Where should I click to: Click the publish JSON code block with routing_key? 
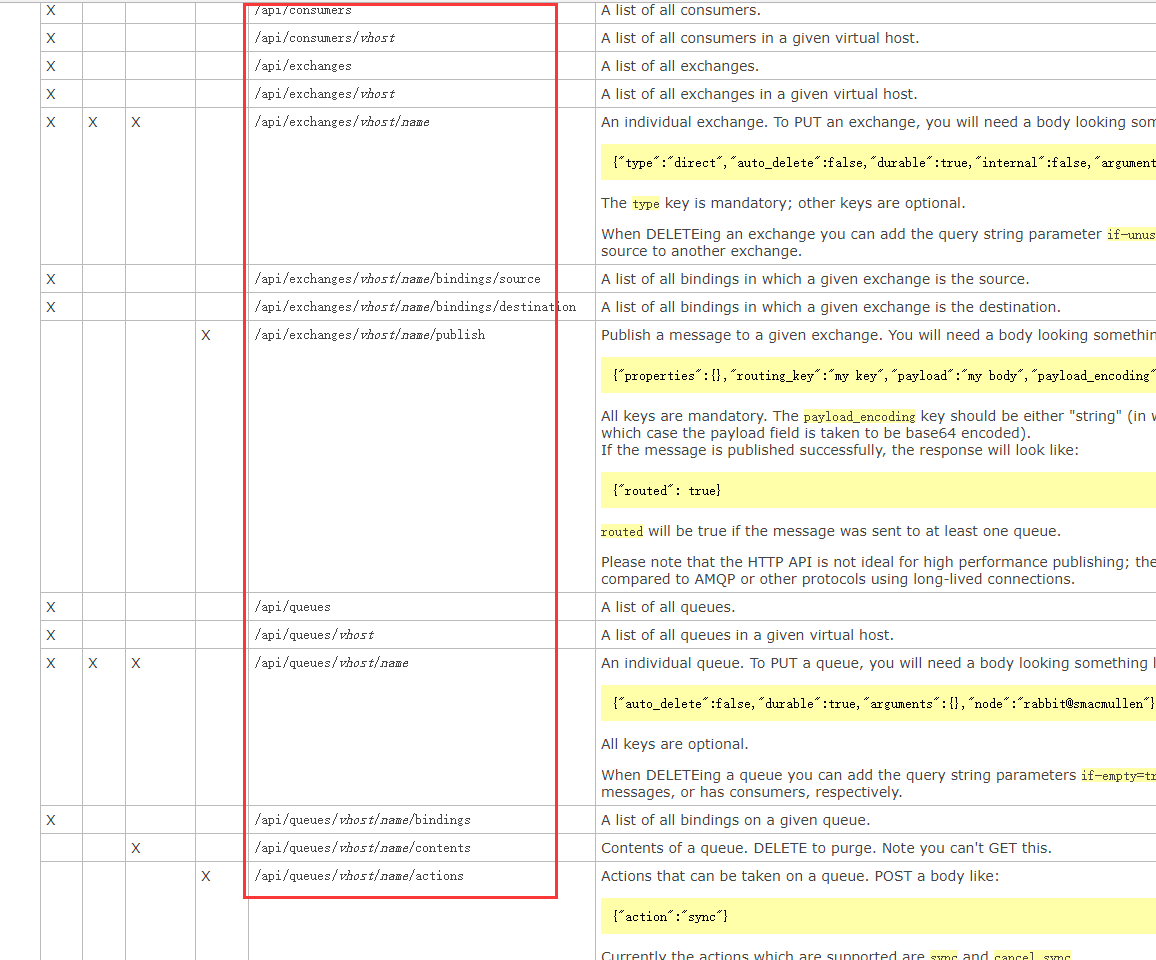(x=878, y=375)
